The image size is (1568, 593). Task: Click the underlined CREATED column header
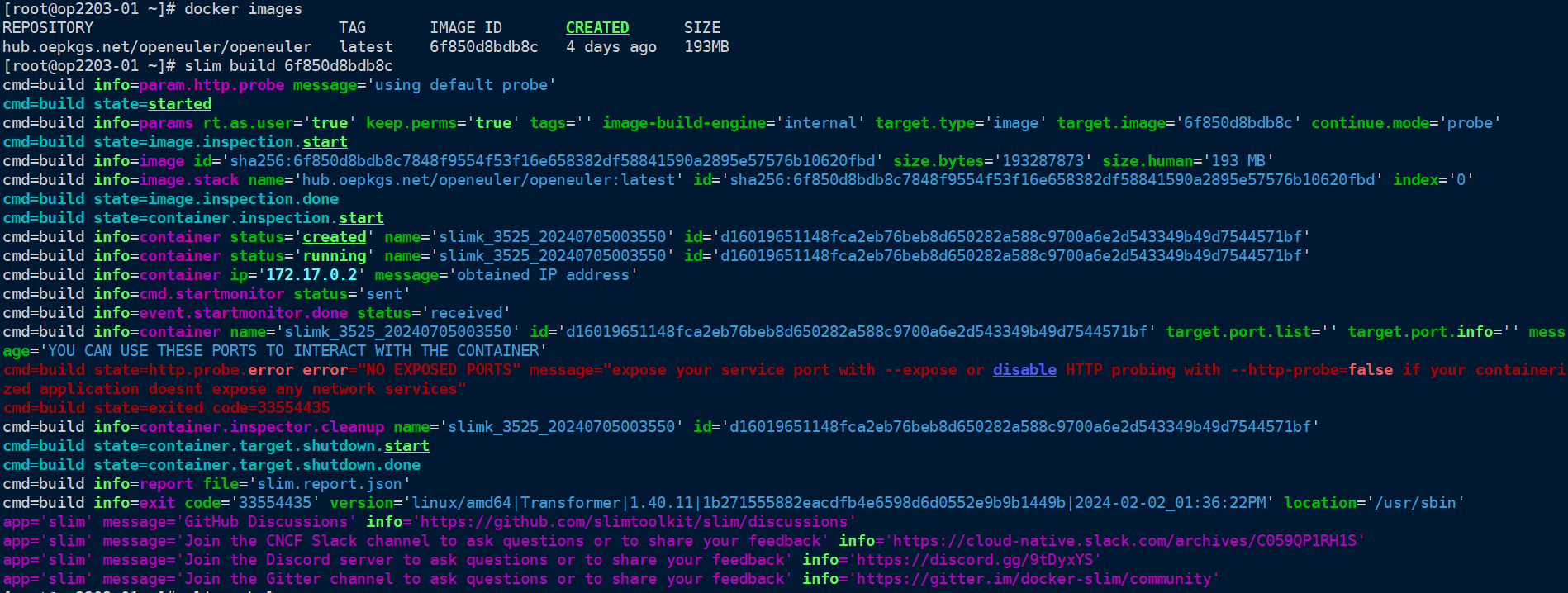coord(597,28)
